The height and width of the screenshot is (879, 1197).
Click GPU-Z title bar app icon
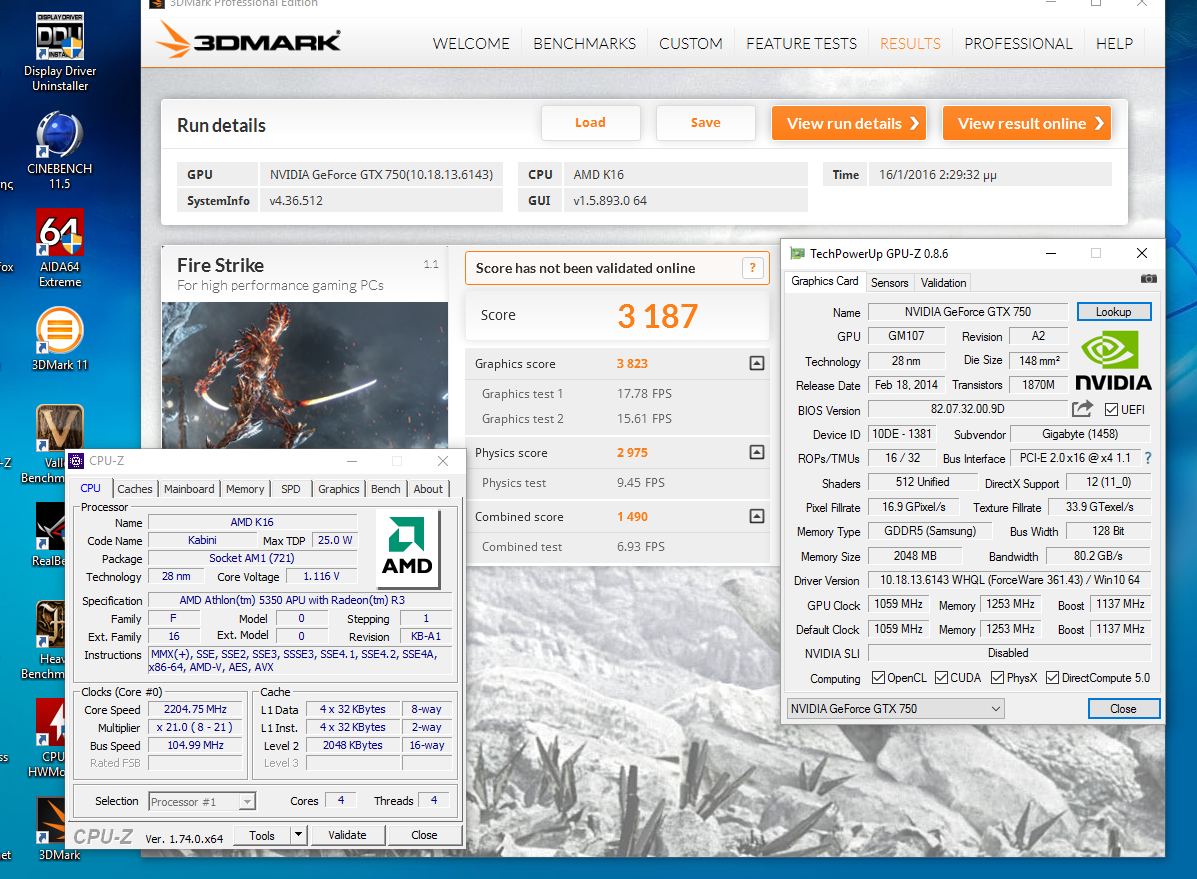point(798,254)
